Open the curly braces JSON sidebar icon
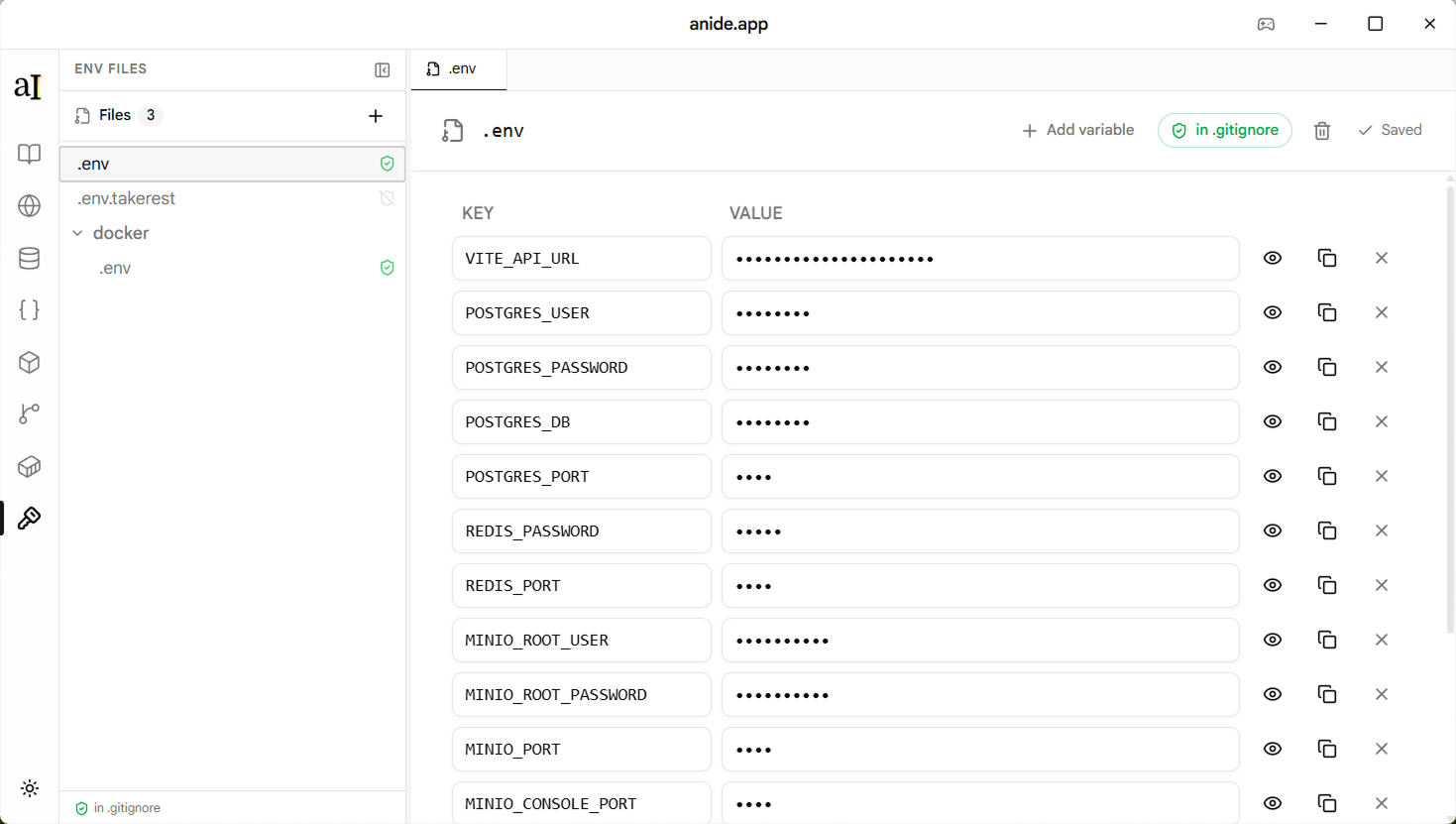1456x824 pixels. (30, 310)
